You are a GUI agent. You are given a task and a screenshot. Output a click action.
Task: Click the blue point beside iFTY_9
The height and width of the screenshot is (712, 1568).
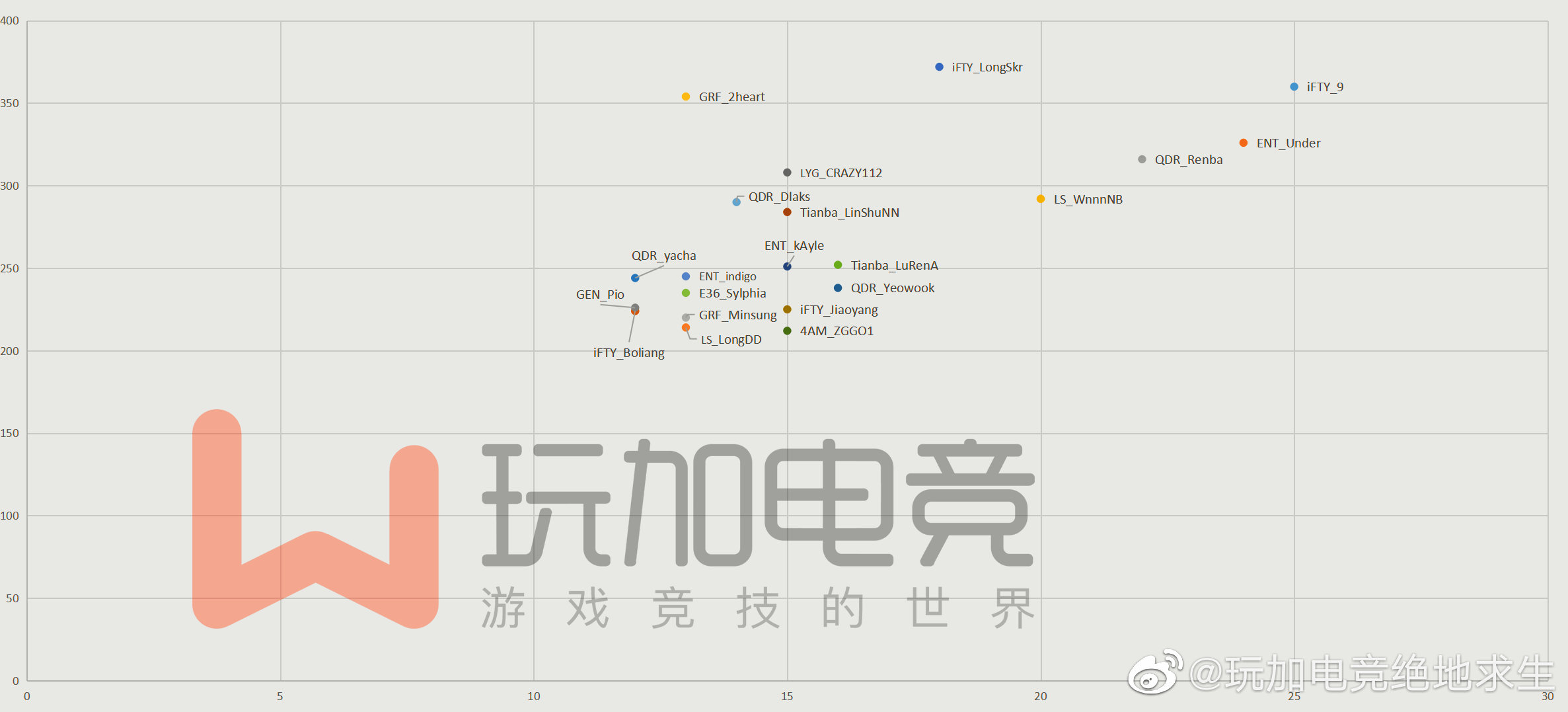coord(1294,87)
